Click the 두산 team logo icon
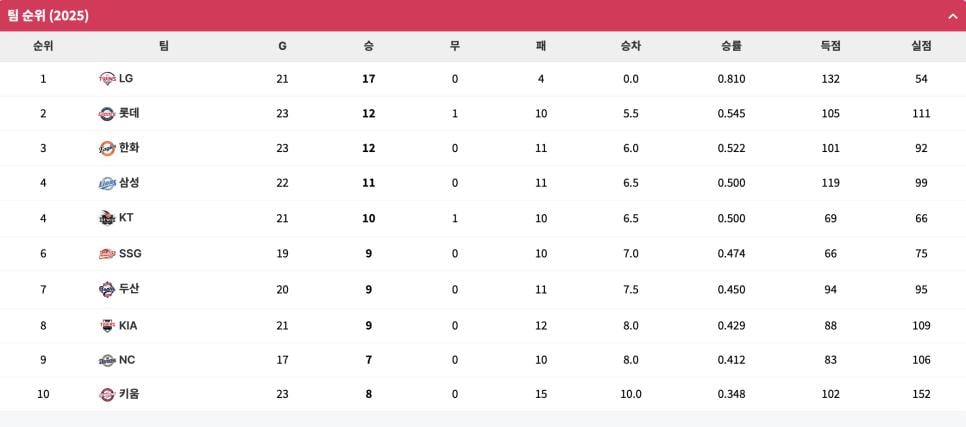The height and width of the screenshot is (427, 966). (x=107, y=289)
